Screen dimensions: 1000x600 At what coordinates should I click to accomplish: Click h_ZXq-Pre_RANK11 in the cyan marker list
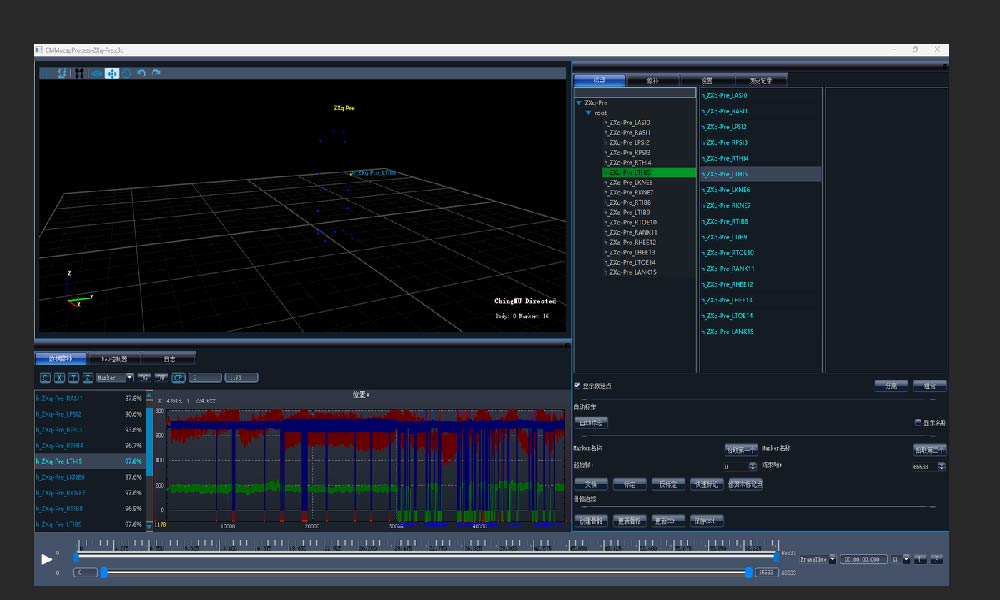tap(728, 268)
